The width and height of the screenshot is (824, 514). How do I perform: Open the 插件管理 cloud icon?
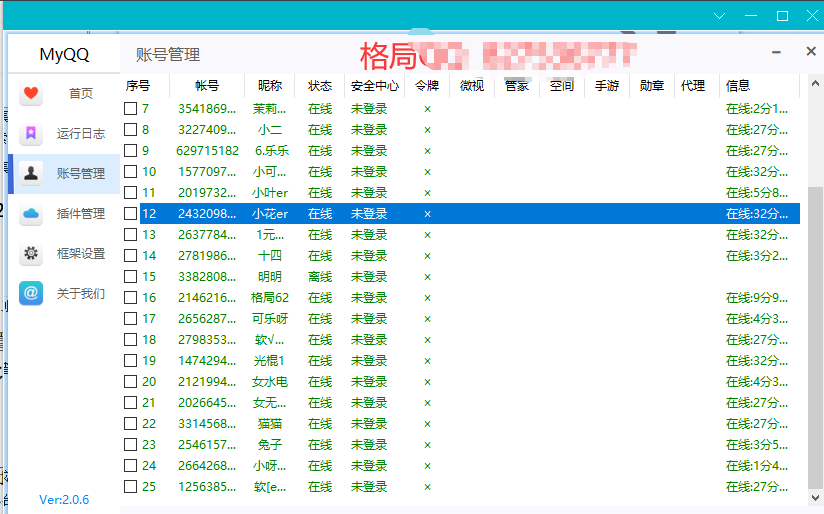pyautogui.click(x=31, y=213)
